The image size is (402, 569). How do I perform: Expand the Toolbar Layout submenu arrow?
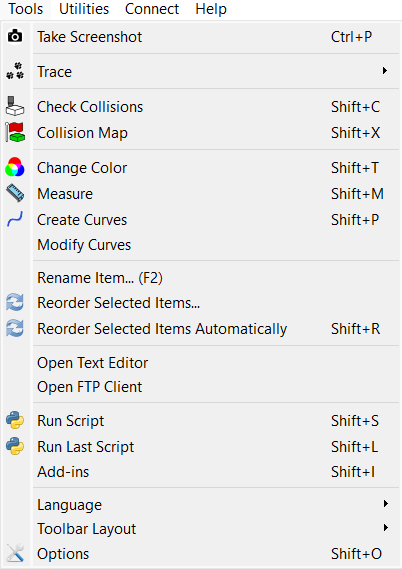click(x=386, y=528)
